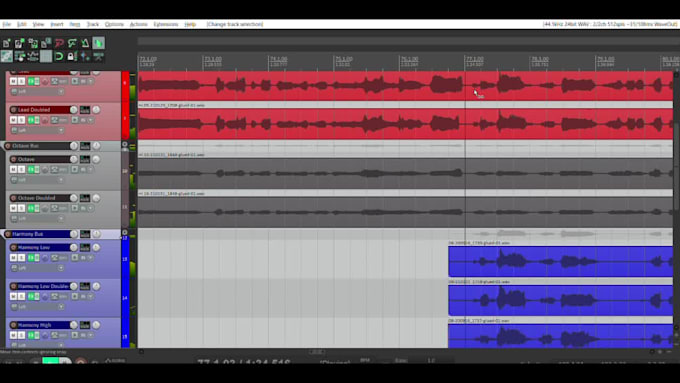Open the File menu
The height and width of the screenshot is (383, 680).
point(7,24)
